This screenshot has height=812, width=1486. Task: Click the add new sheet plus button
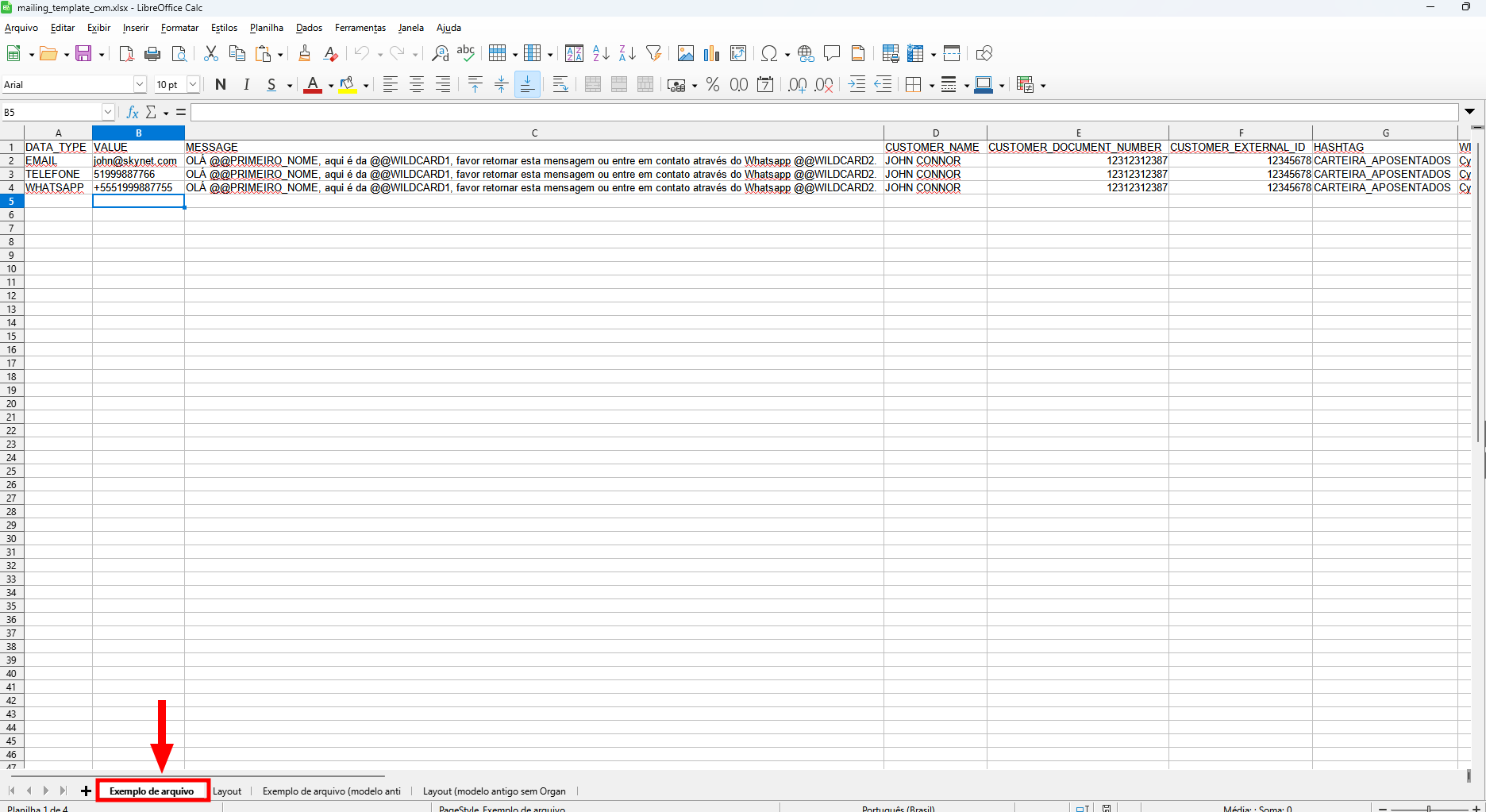pos(86,791)
